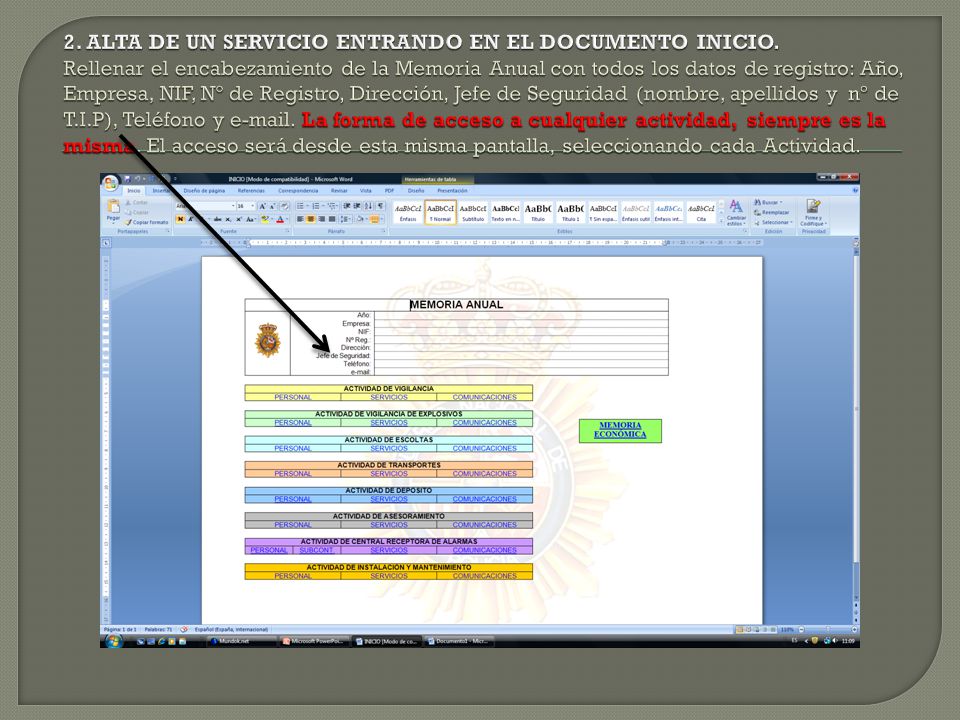Toggle italic formatting K button
960x720 pixels.
coord(190,219)
